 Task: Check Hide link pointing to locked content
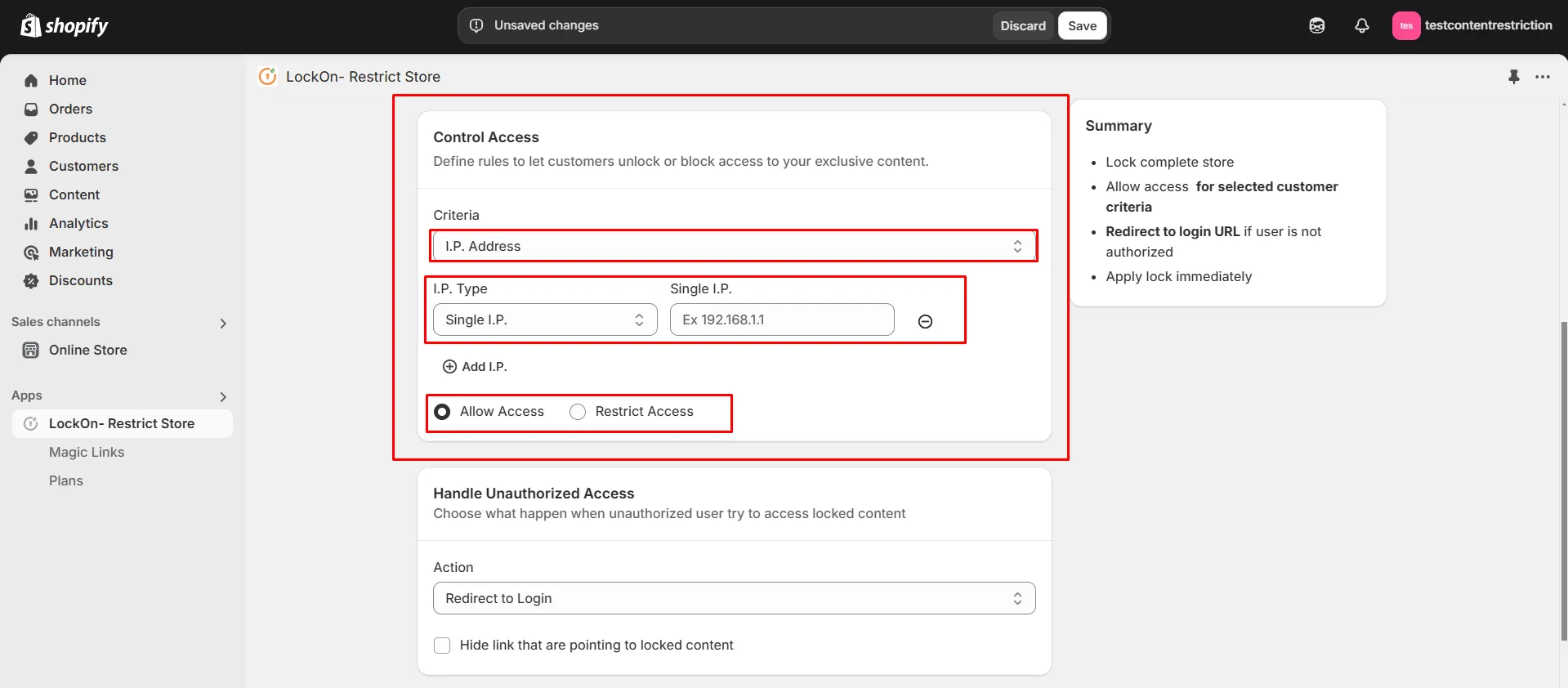point(442,646)
